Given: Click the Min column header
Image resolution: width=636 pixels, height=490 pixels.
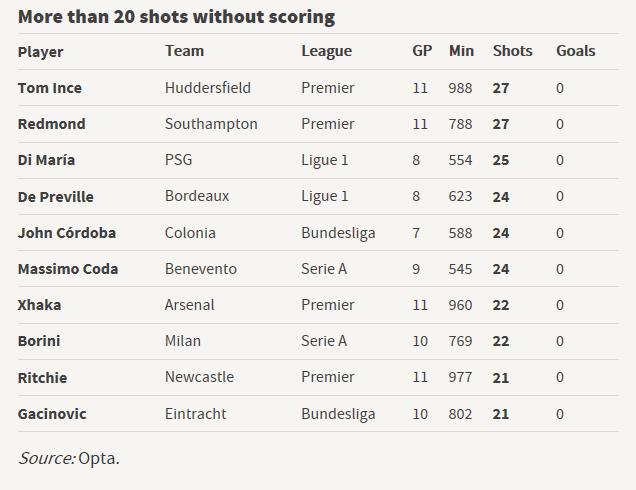Looking at the screenshot, I should tap(461, 51).
